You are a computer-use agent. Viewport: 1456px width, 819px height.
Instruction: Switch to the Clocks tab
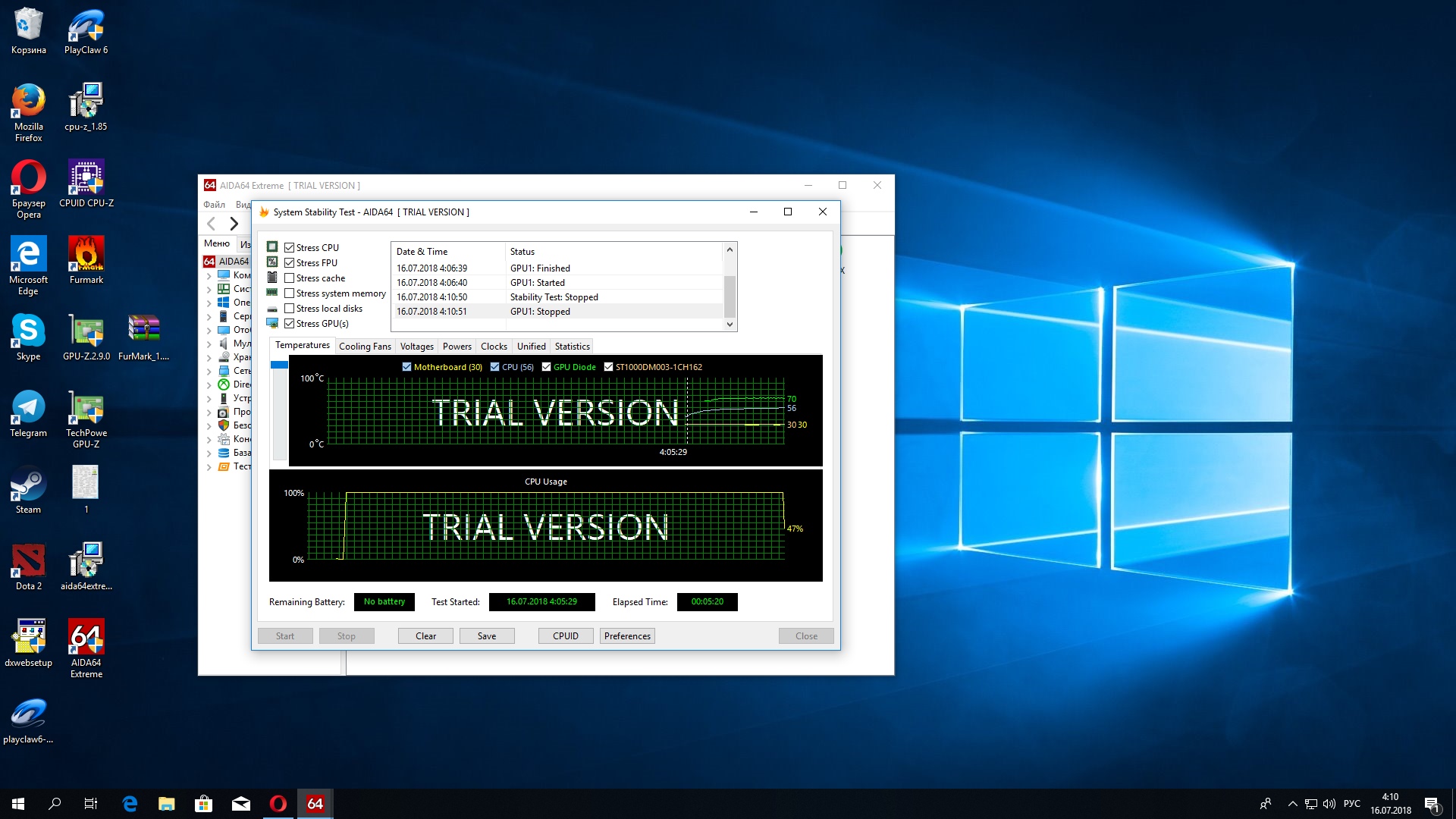point(494,347)
